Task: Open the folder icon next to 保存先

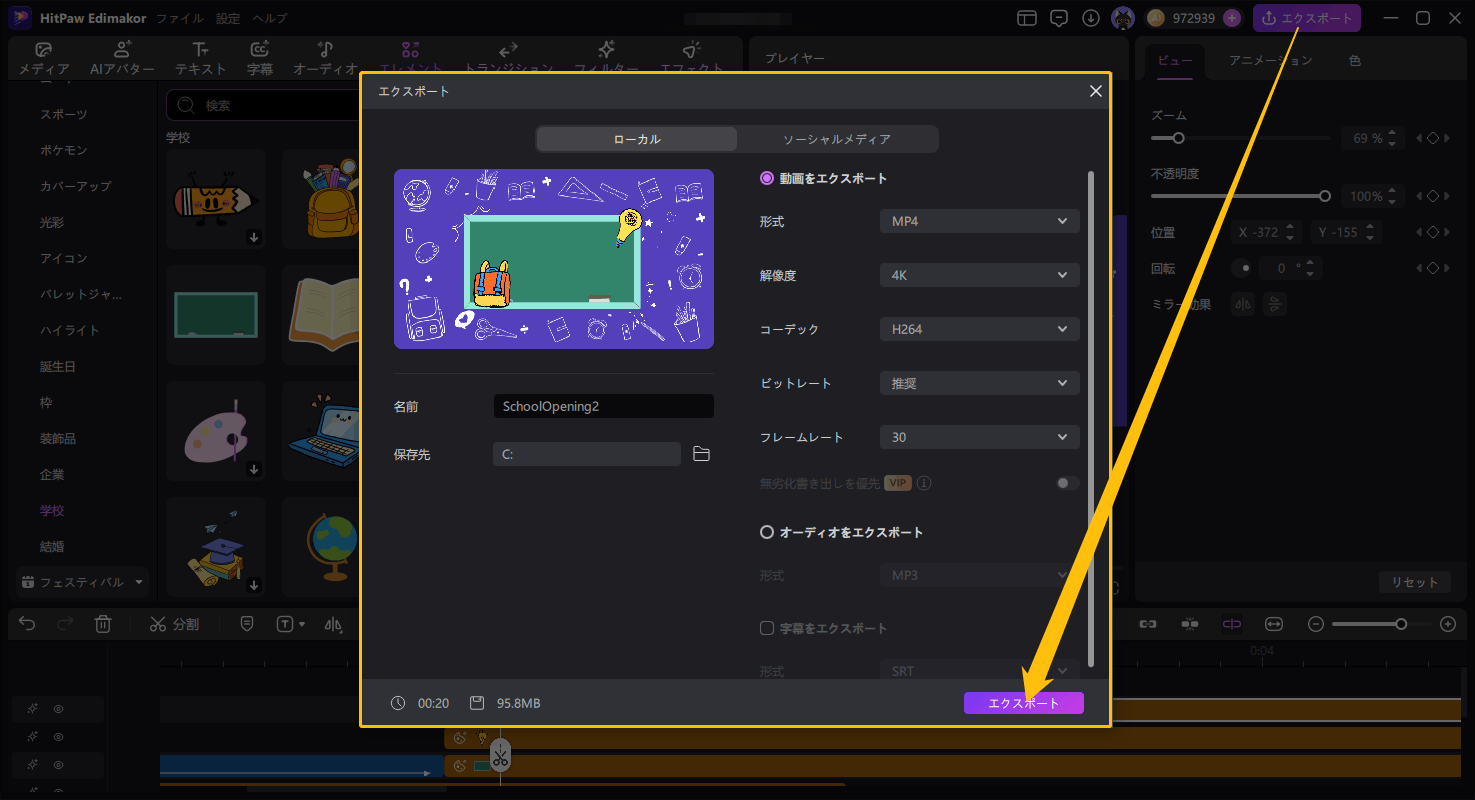Action: [701, 453]
